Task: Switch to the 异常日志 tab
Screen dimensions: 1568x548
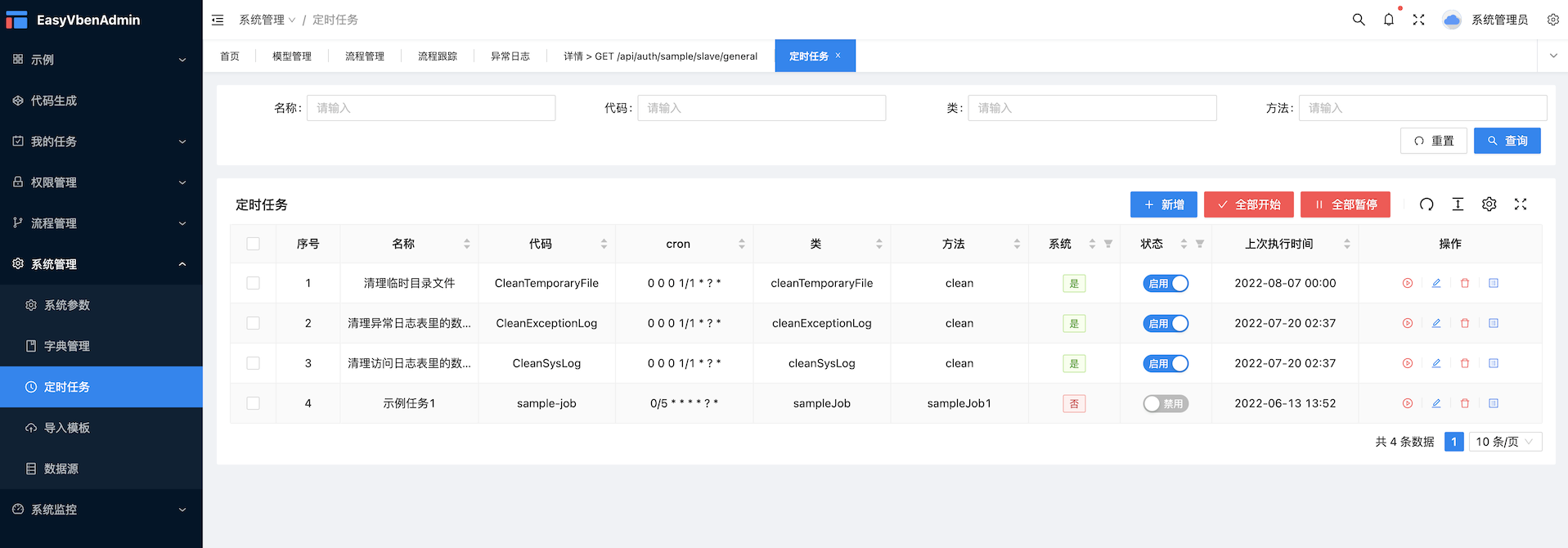Action: point(510,56)
